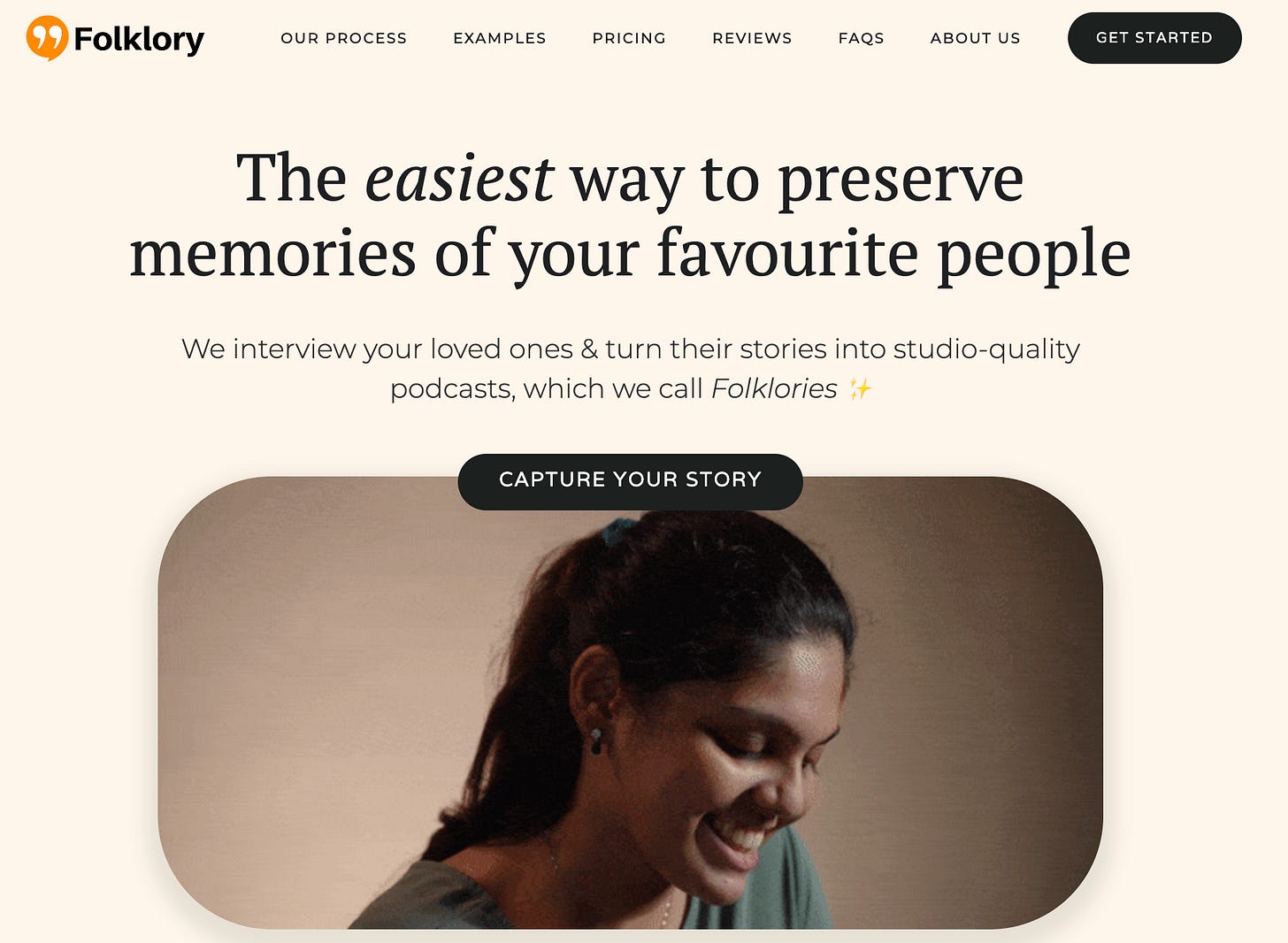Click the italic word easiest in headline
Viewport: 1288px width, 943px height.
tap(459, 179)
